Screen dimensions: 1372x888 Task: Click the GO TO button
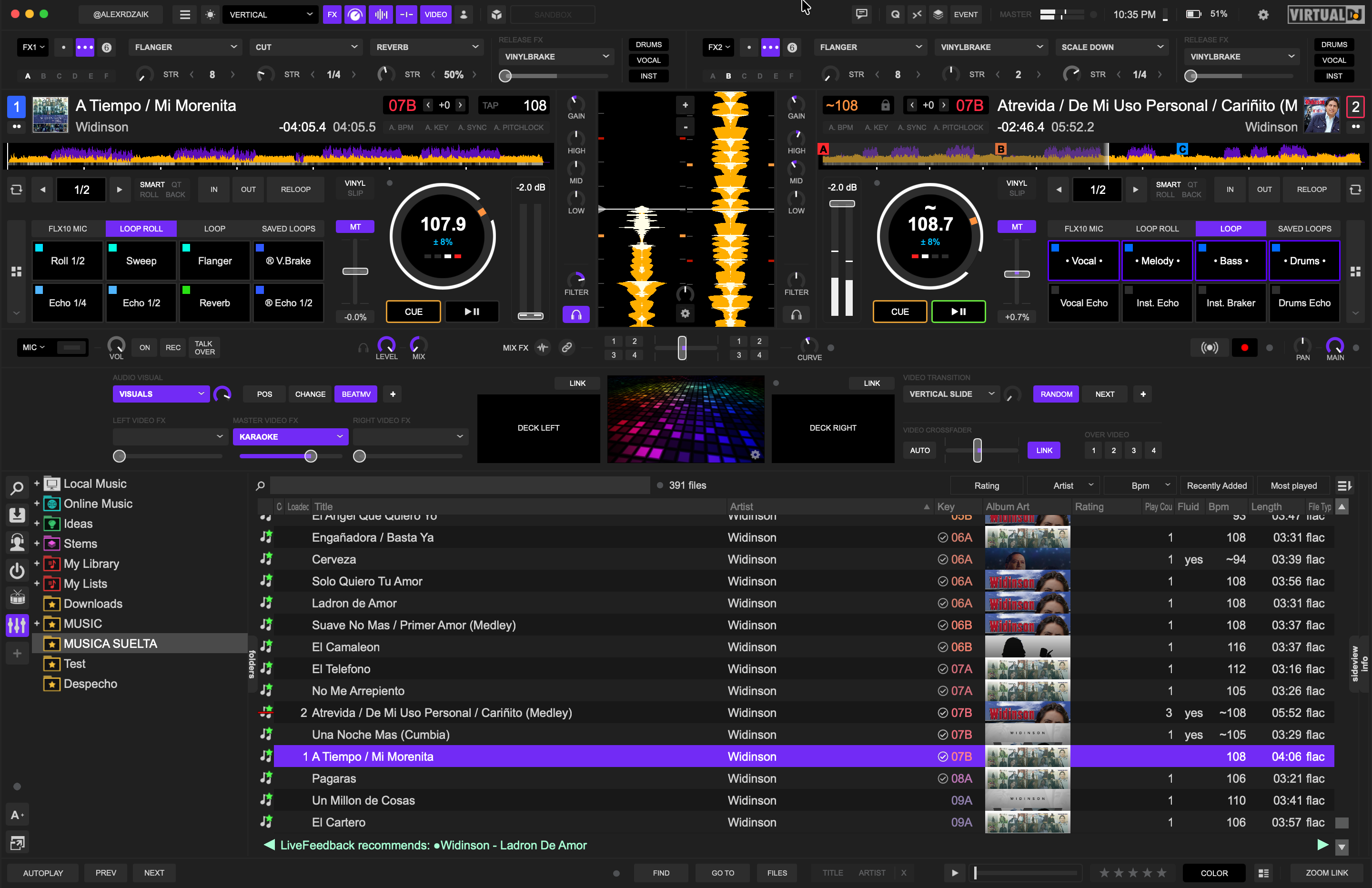point(723,873)
